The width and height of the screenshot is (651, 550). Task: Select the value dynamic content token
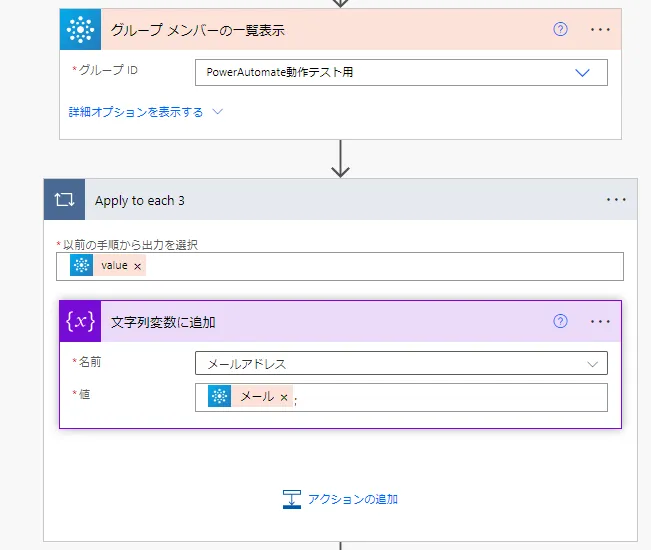coord(113,266)
